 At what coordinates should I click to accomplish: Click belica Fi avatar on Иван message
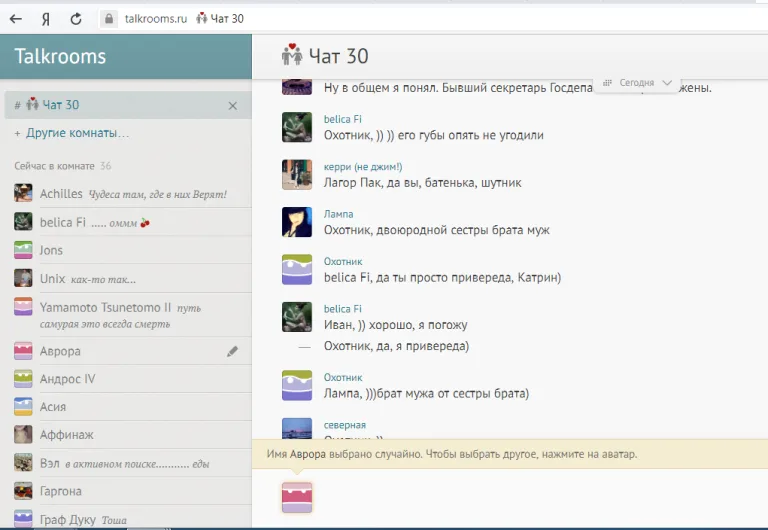click(x=297, y=317)
